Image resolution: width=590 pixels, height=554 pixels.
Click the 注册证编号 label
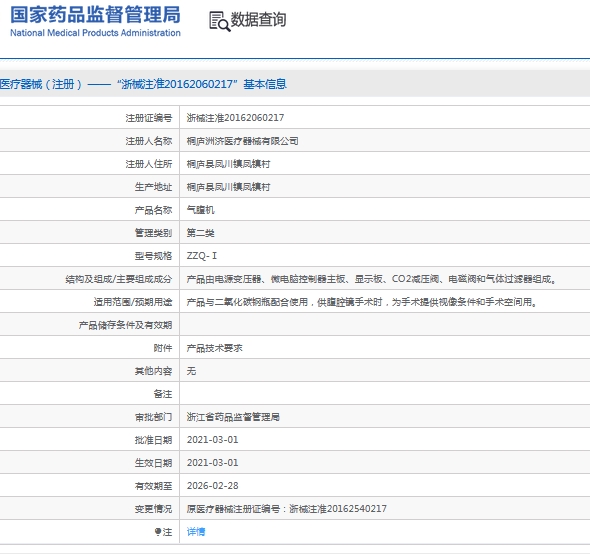[149, 118]
